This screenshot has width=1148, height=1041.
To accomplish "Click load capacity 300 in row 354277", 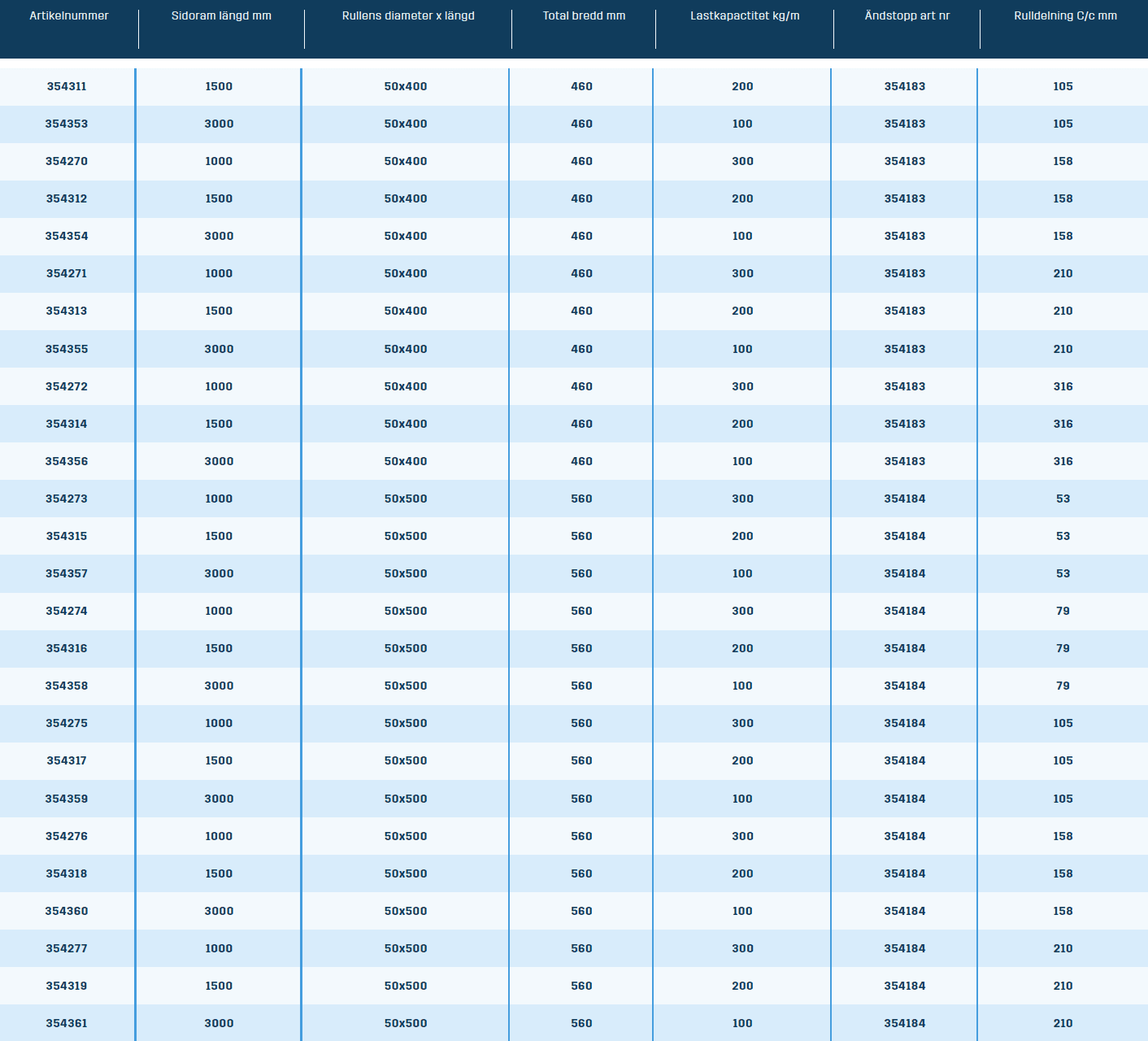I will coord(742,948).
